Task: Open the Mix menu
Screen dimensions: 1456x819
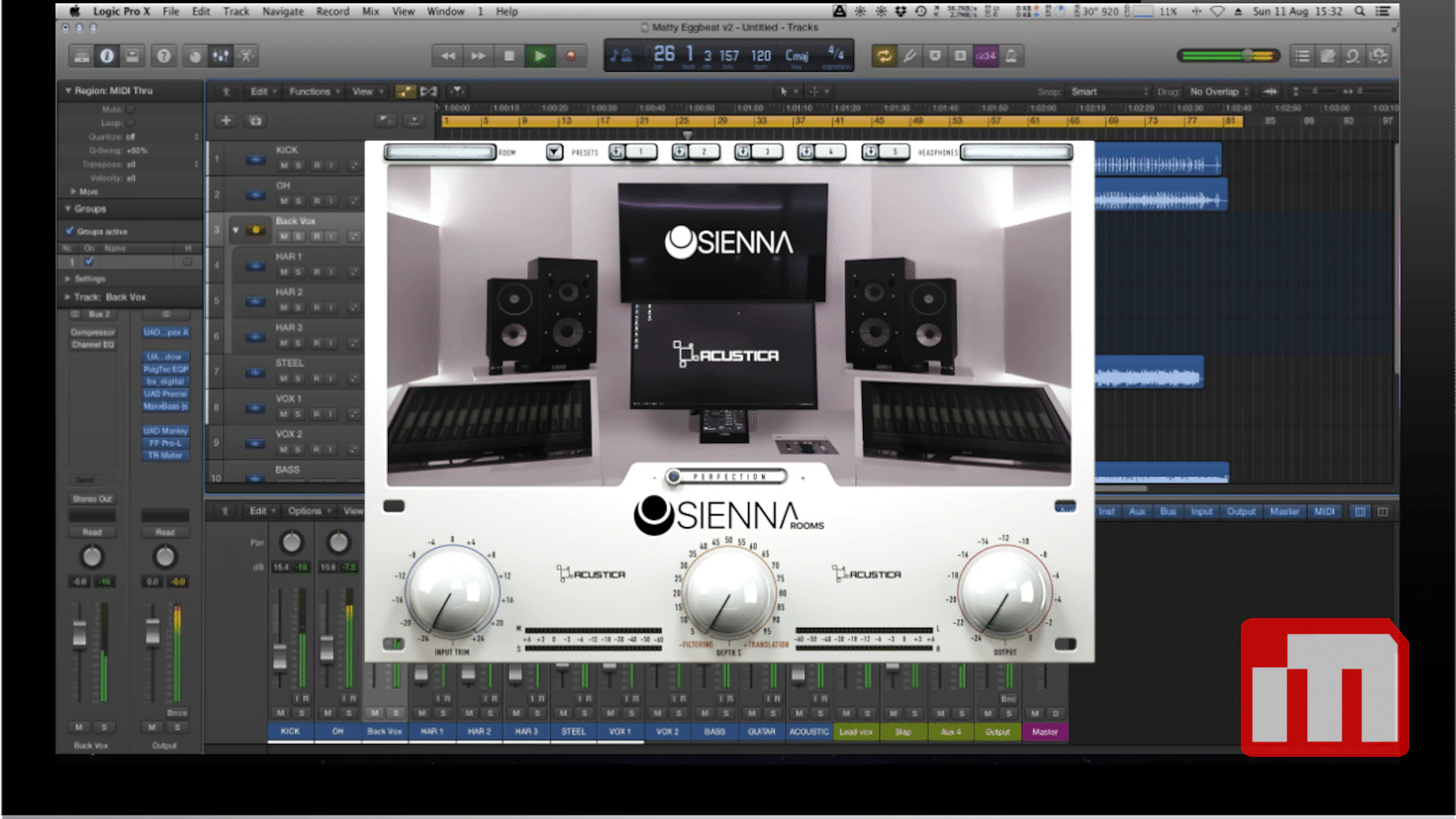Action: coord(371,11)
